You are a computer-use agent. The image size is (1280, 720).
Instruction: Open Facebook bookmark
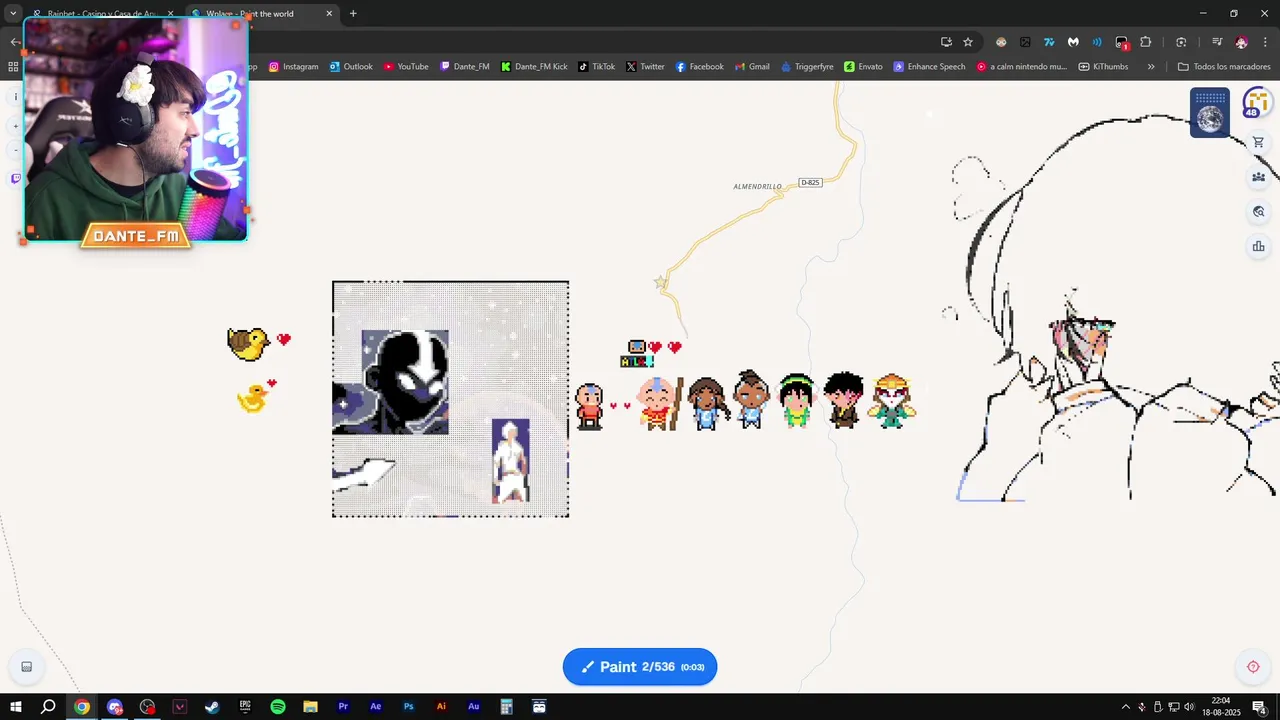click(699, 67)
